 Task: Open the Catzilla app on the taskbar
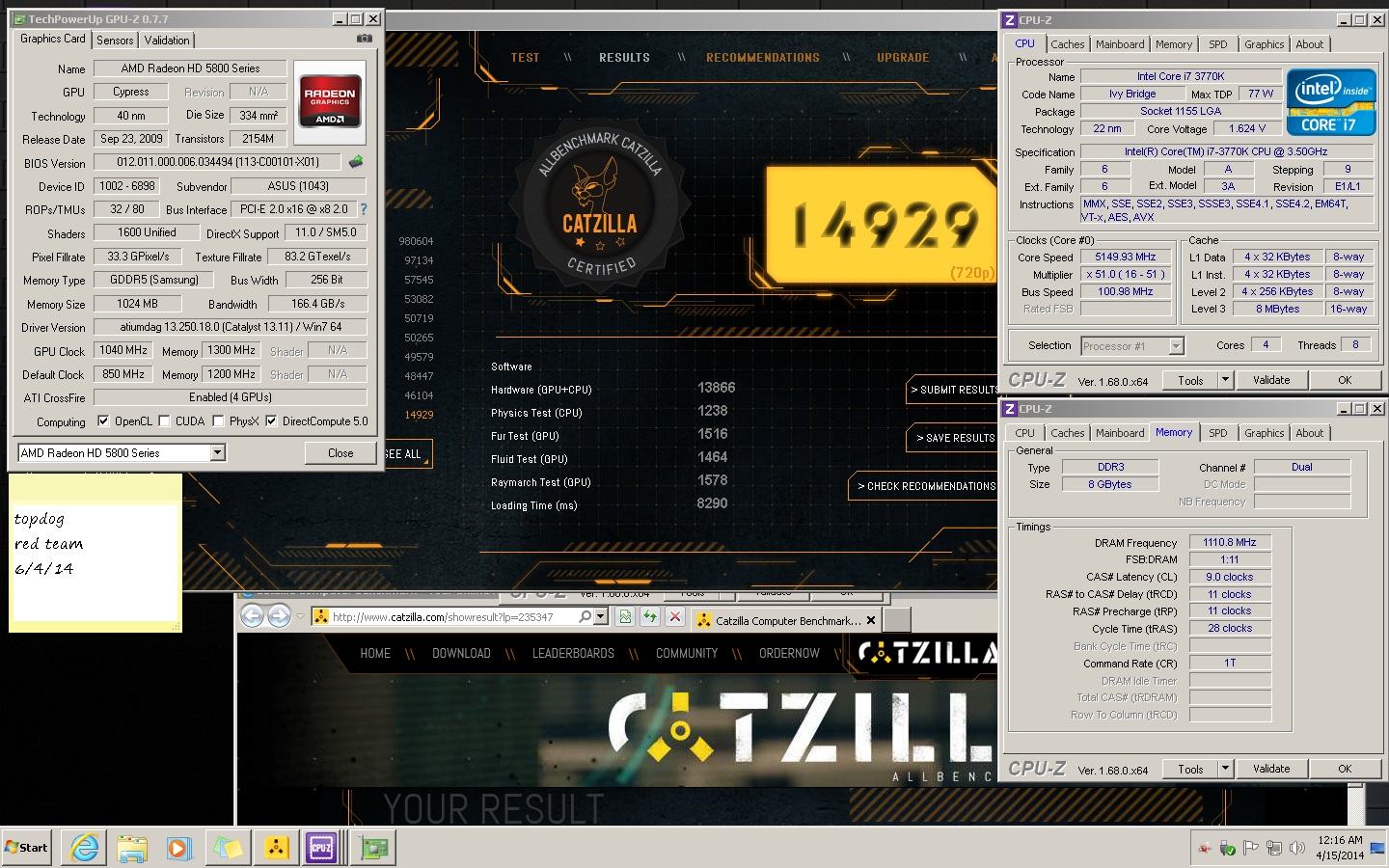click(x=277, y=848)
